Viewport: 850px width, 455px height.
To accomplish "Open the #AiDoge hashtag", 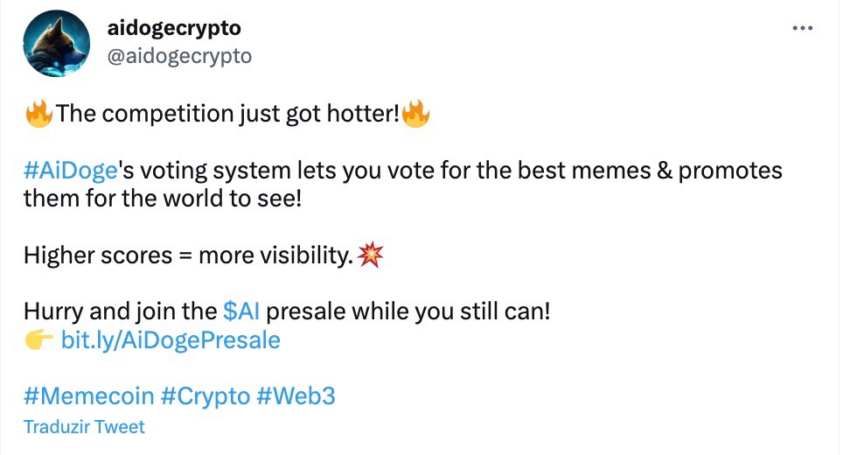I will (x=70, y=171).
